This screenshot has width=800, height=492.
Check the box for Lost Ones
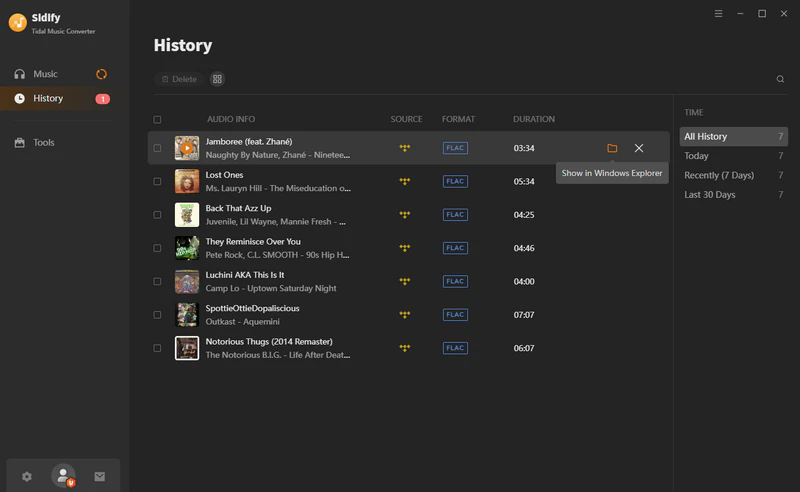coord(157,181)
